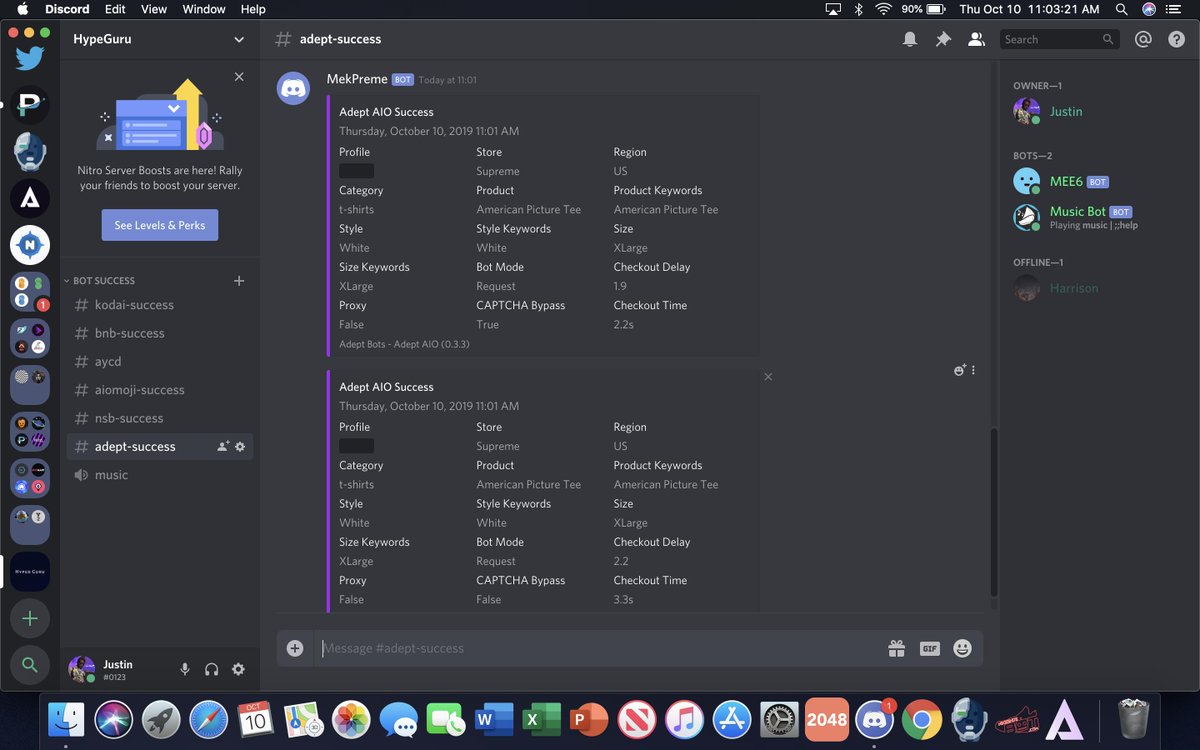The image size is (1200, 750).
Task: Click the plus attachment button in message bar
Action: pos(295,648)
